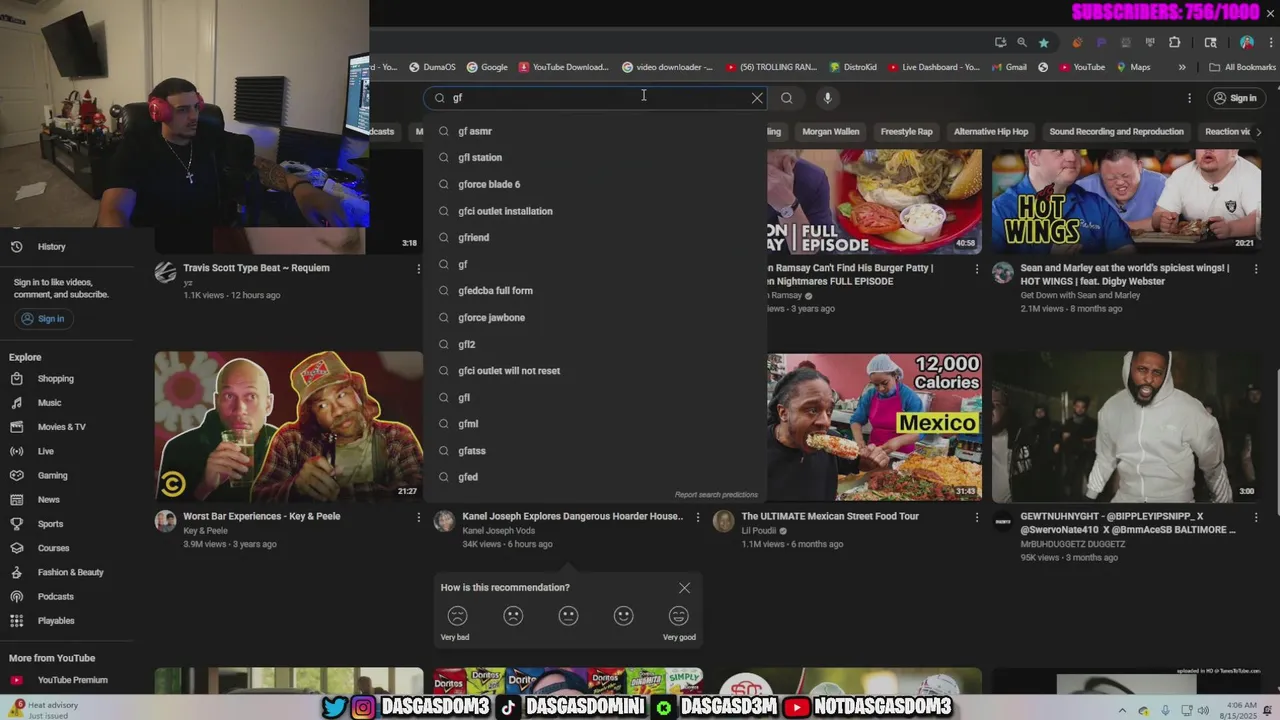Viewport: 1280px width, 720px height.
Task: Open Worst Bar Experiences Key & Peele thumbnail
Action: pos(289,426)
